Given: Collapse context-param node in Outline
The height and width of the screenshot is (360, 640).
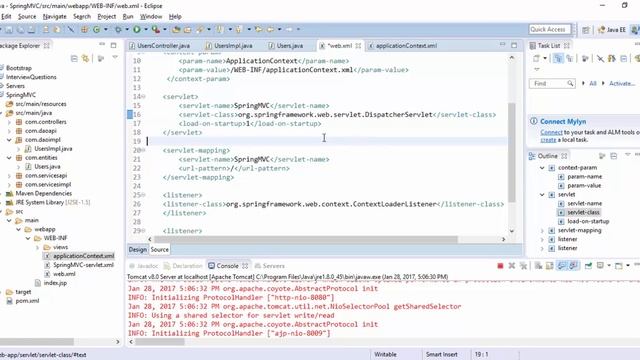Looking at the screenshot, I should (542, 168).
